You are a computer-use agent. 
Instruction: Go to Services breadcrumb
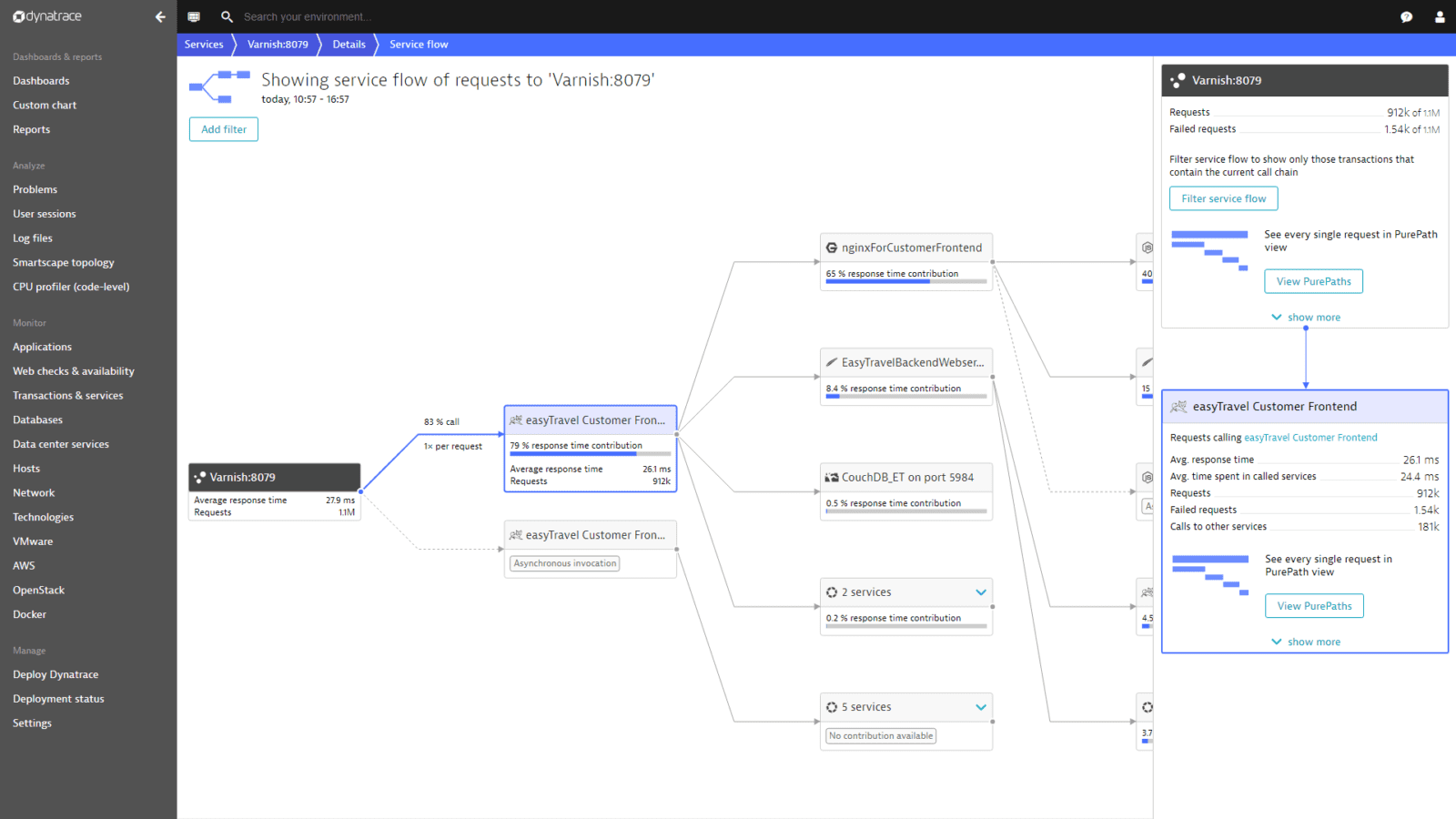pyautogui.click(x=204, y=45)
